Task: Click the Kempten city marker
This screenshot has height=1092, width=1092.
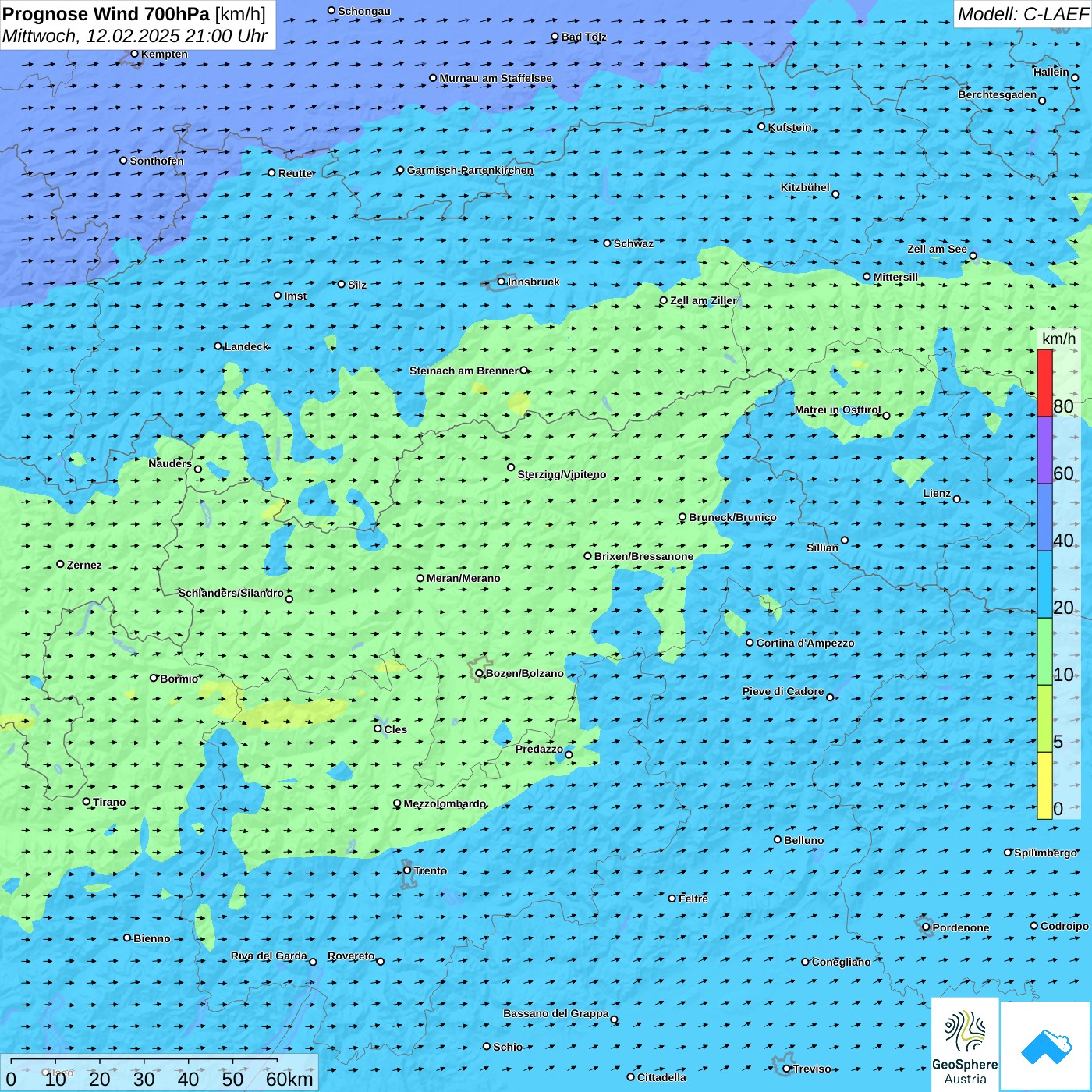Action: tap(134, 54)
